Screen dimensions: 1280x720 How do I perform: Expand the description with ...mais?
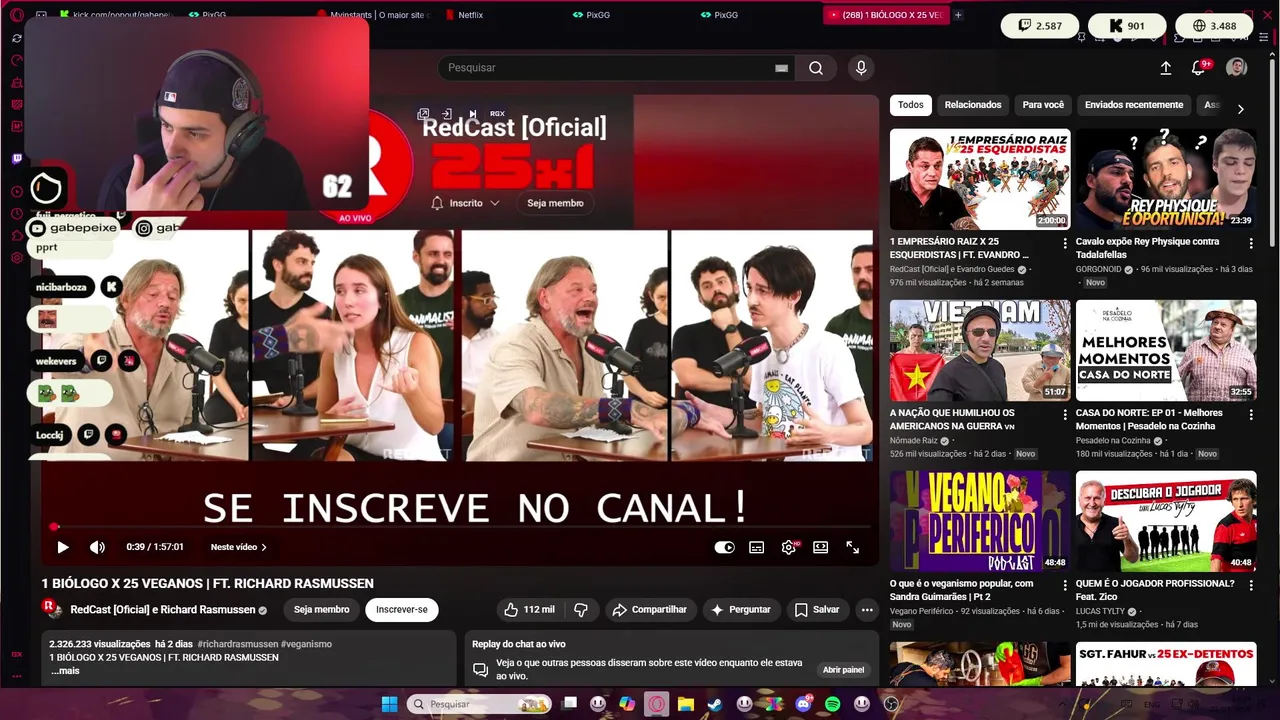(x=65, y=671)
